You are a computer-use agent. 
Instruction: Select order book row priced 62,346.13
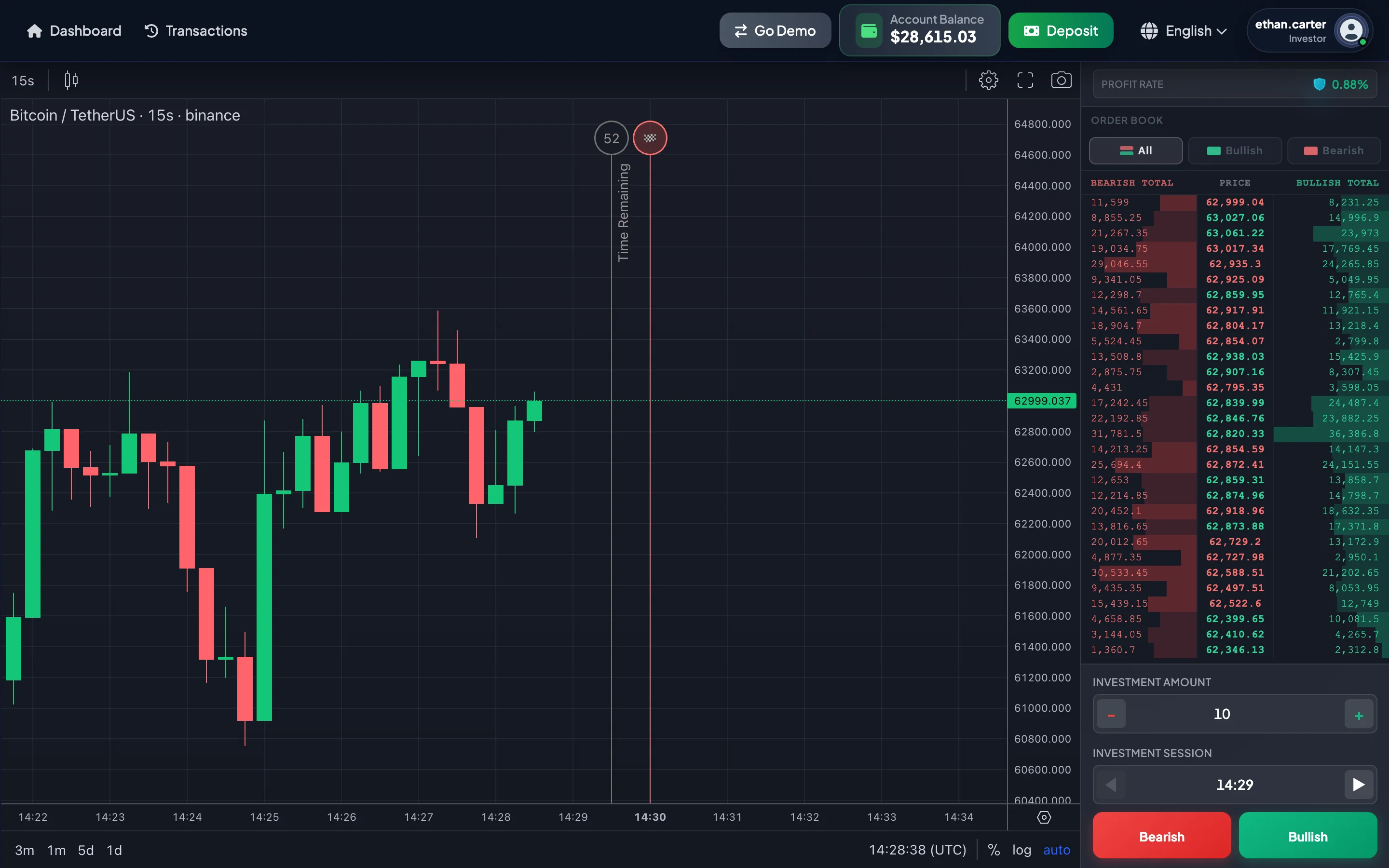coord(1235,650)
